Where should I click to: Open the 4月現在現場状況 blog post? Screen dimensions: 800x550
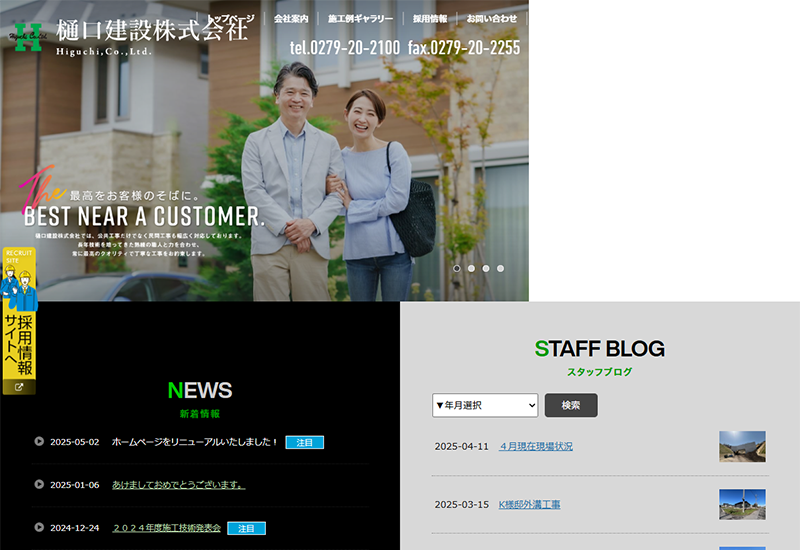coord(536,446)
